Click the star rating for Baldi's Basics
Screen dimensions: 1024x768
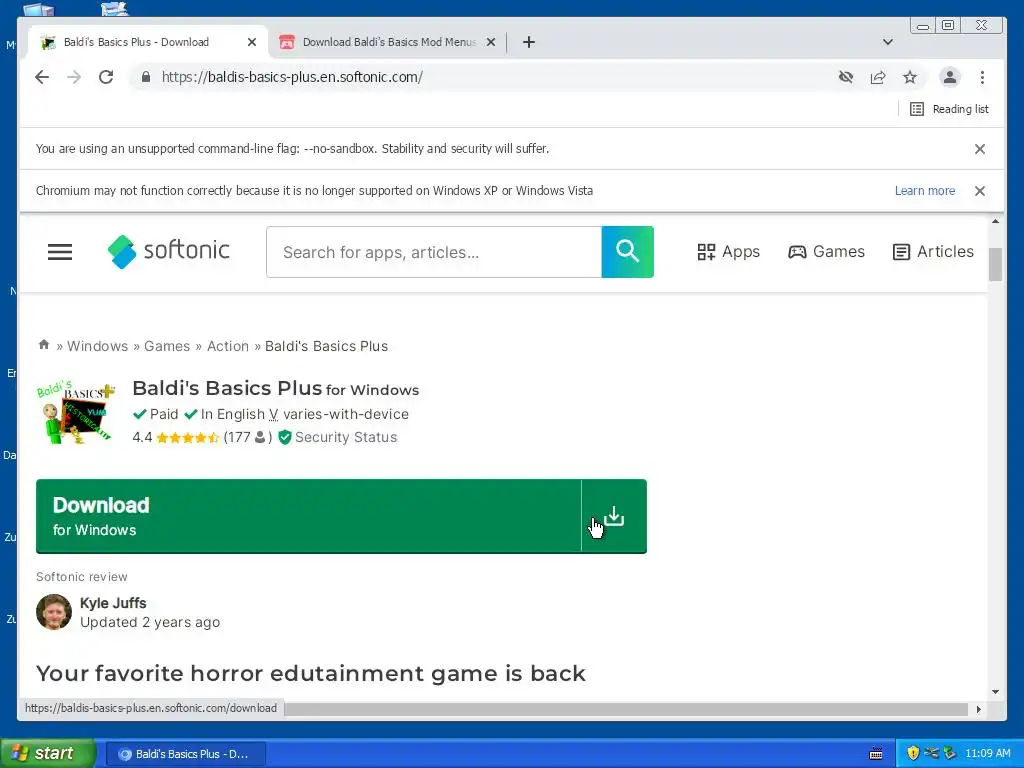point(187,438)
